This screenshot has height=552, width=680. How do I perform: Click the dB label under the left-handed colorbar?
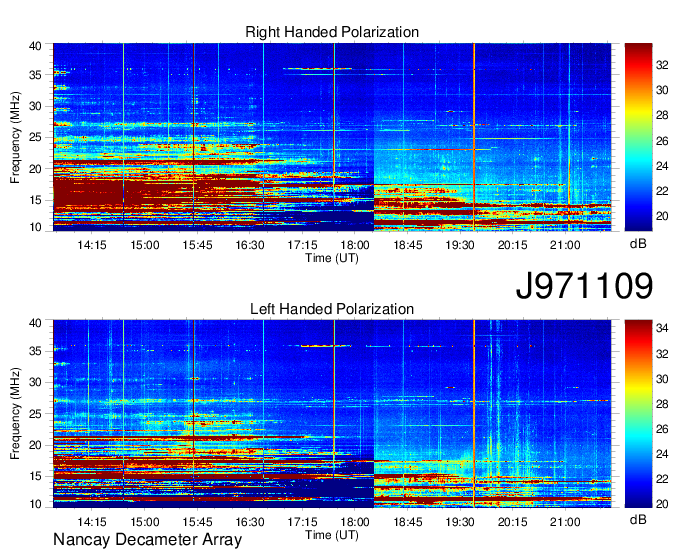tap(638, 519)
